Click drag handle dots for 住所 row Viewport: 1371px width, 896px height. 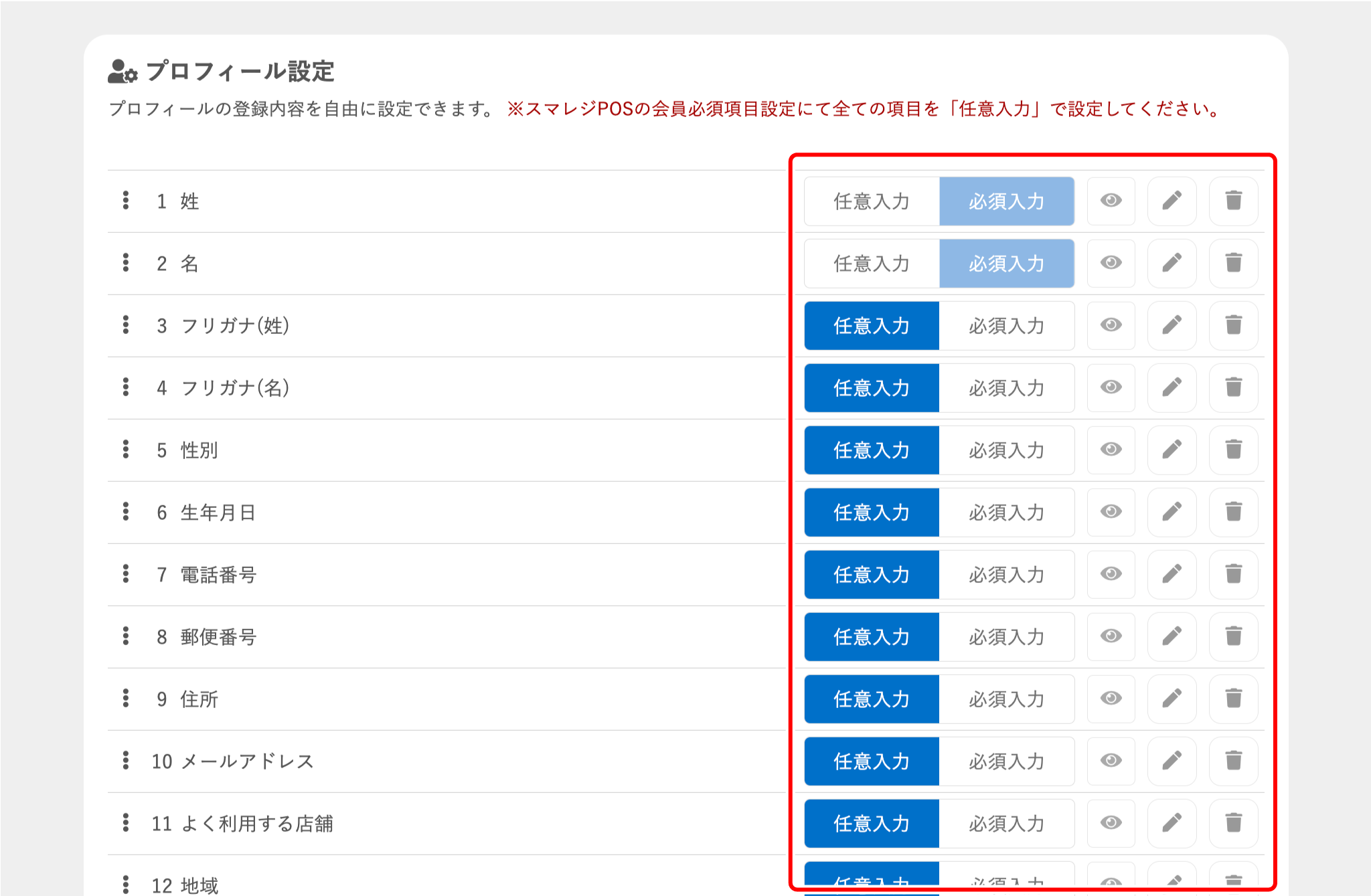point(126,699)
